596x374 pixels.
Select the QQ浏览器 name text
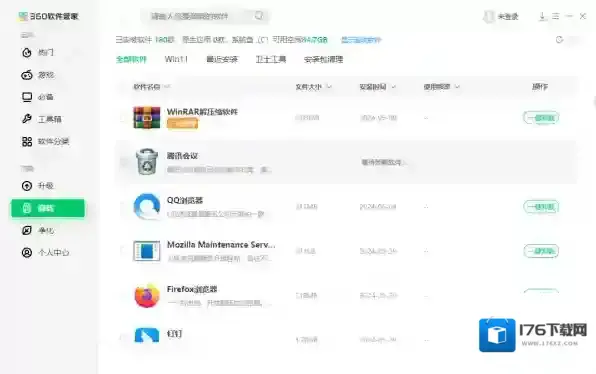point(185,200)
